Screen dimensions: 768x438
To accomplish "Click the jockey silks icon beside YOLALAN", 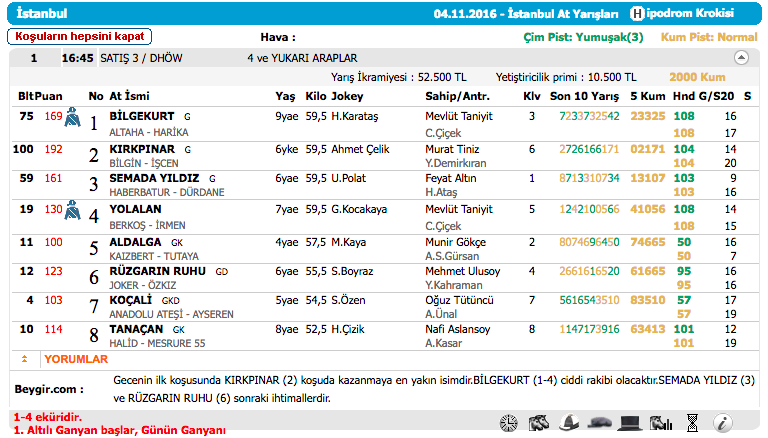I will click(72, 210).
